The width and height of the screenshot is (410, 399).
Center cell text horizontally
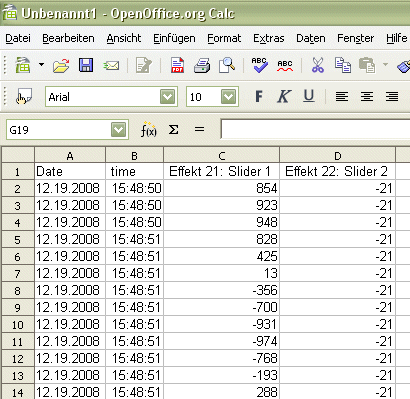coord(367,97)
